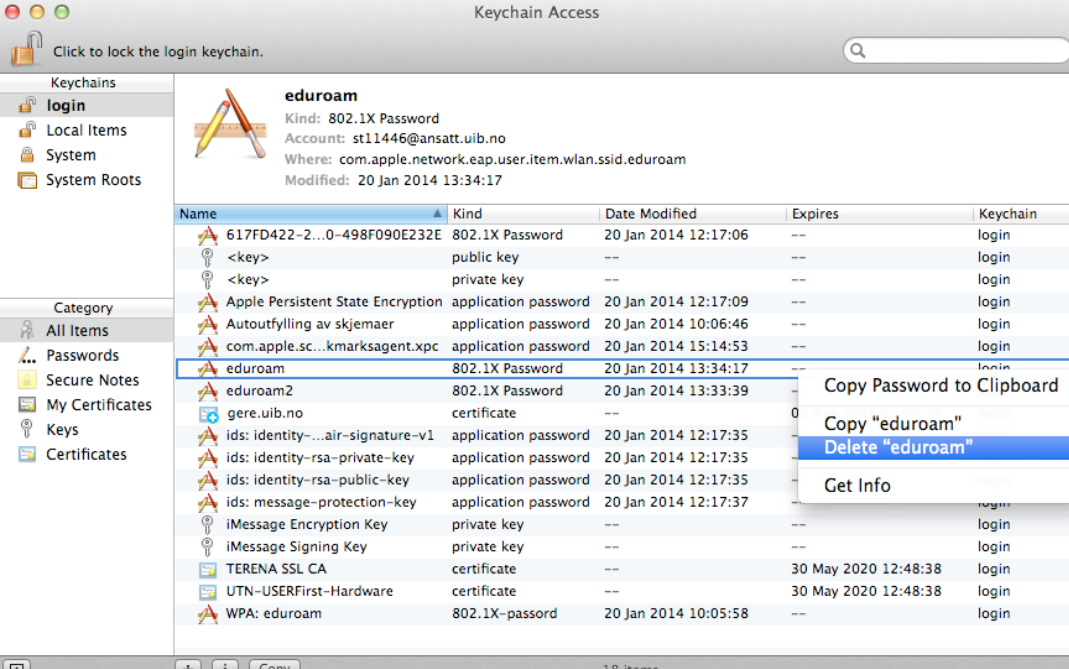This screenshot has height=669, width=1069.
Task: Select WPA: eduroam item name
Action: click(x=273, y=614)
